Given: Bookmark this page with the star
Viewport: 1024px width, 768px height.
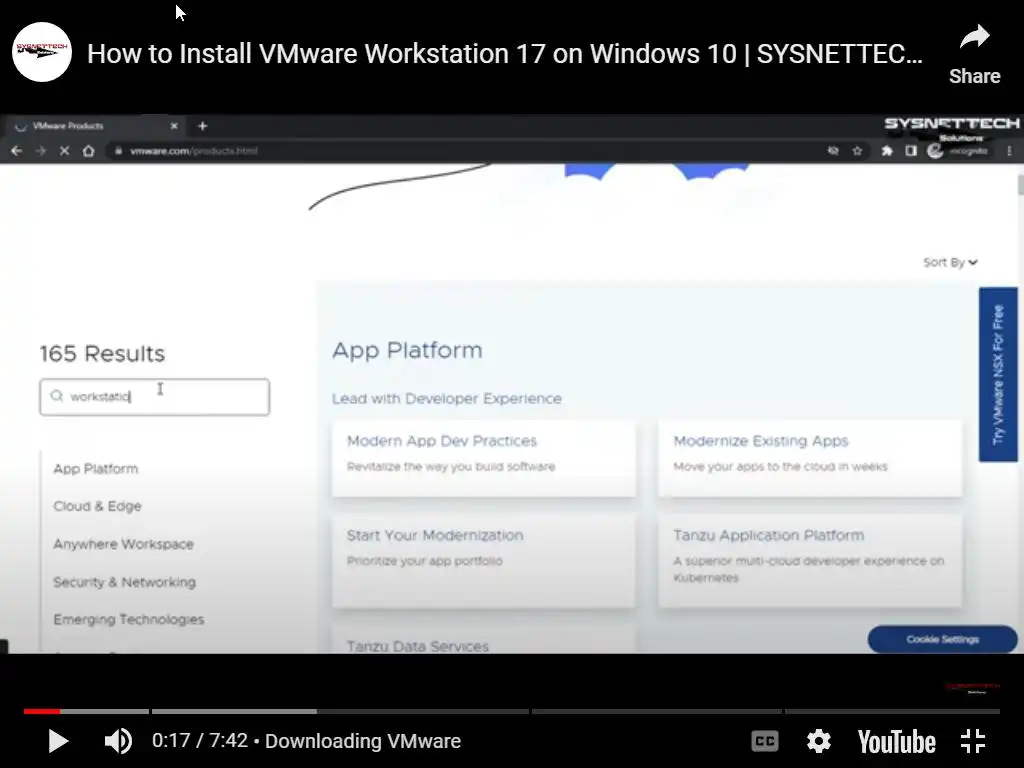Looking at the screenshot, I should [x=857, y=151].
